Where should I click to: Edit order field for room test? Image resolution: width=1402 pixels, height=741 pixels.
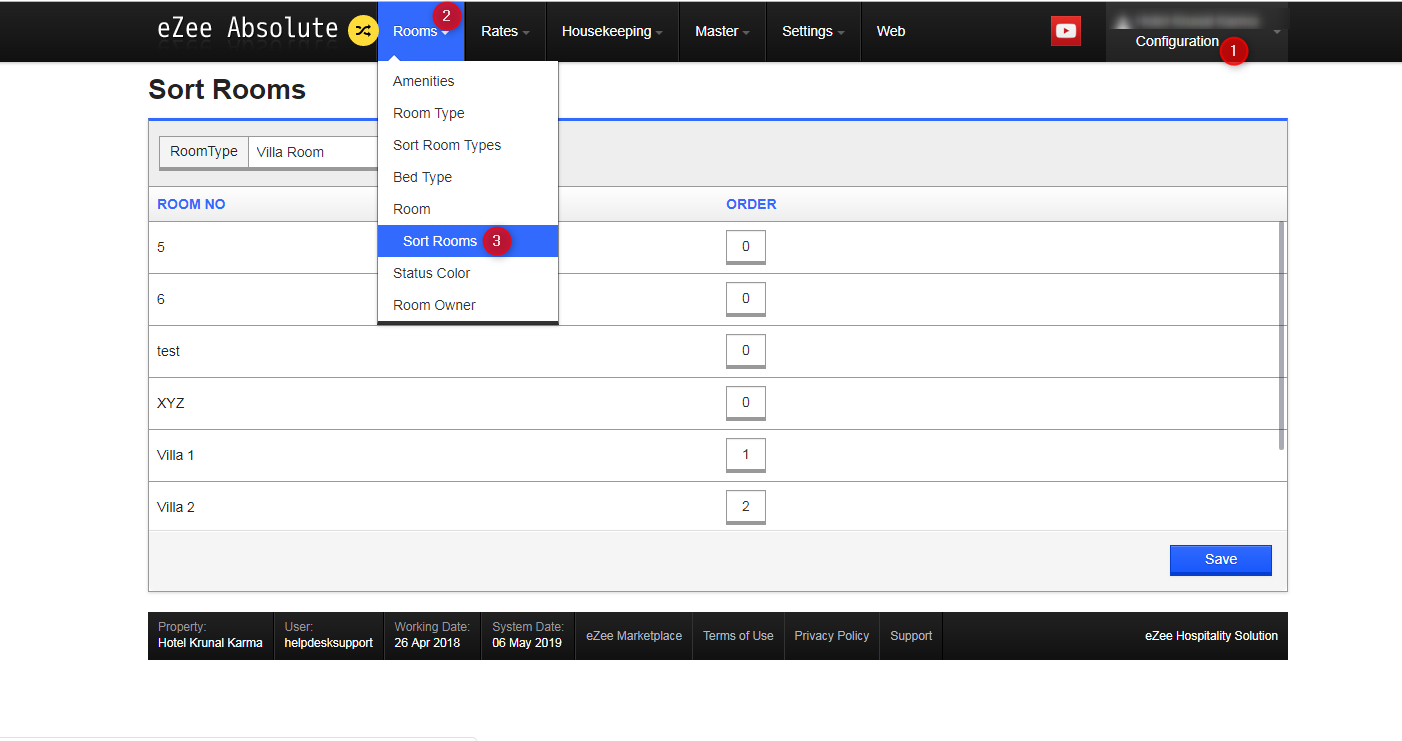745,351
